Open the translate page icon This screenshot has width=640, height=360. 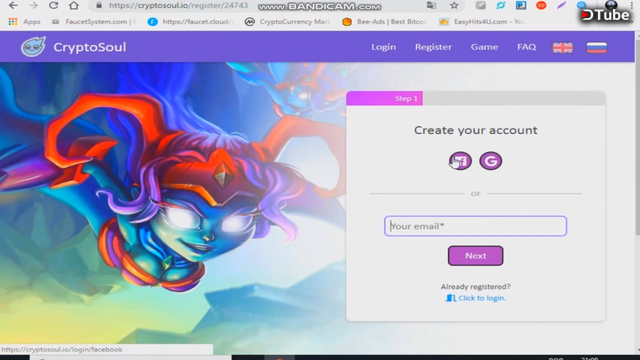click(431, 6)
